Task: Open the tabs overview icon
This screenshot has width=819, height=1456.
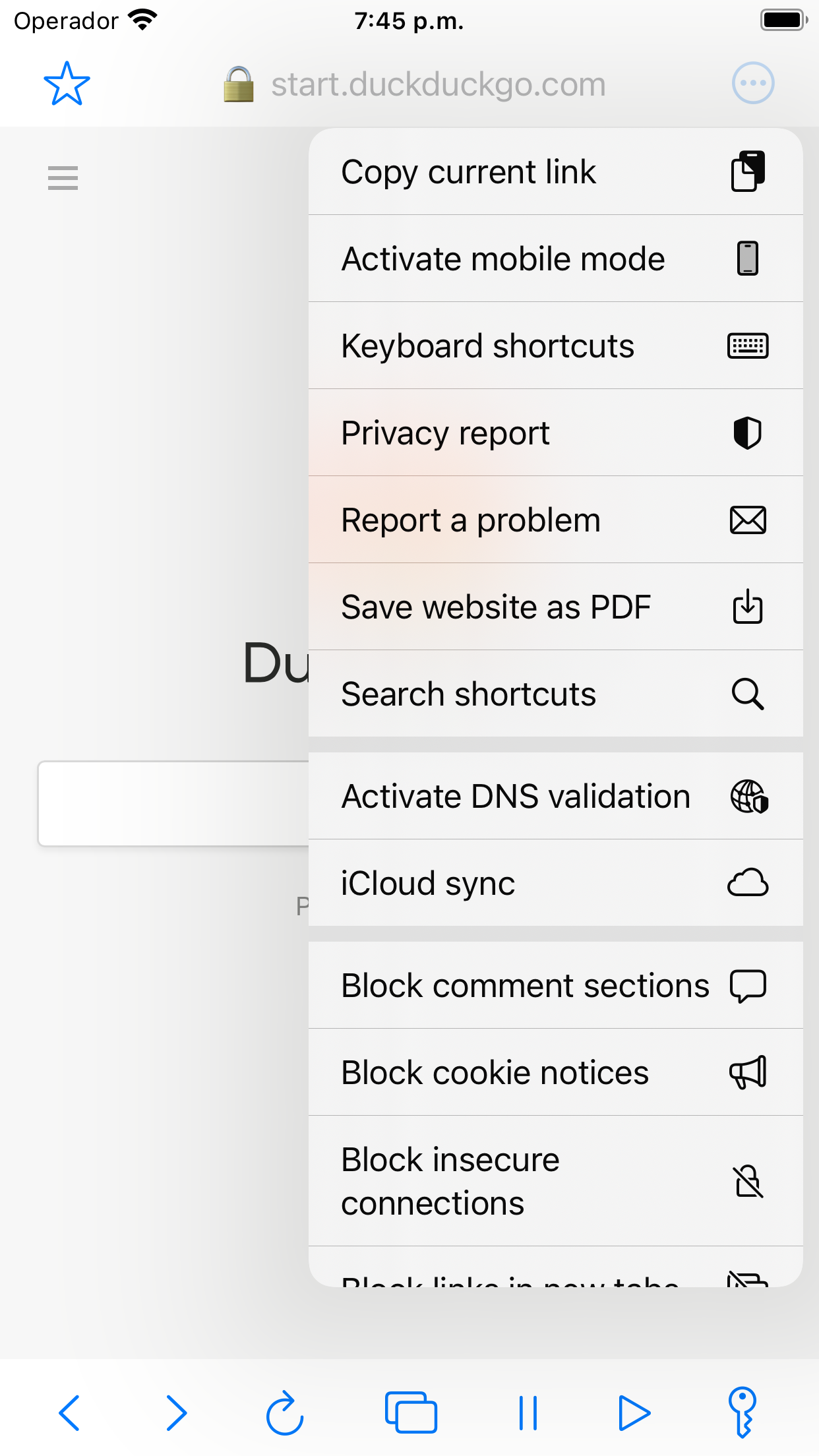Action: (411, 1412)
